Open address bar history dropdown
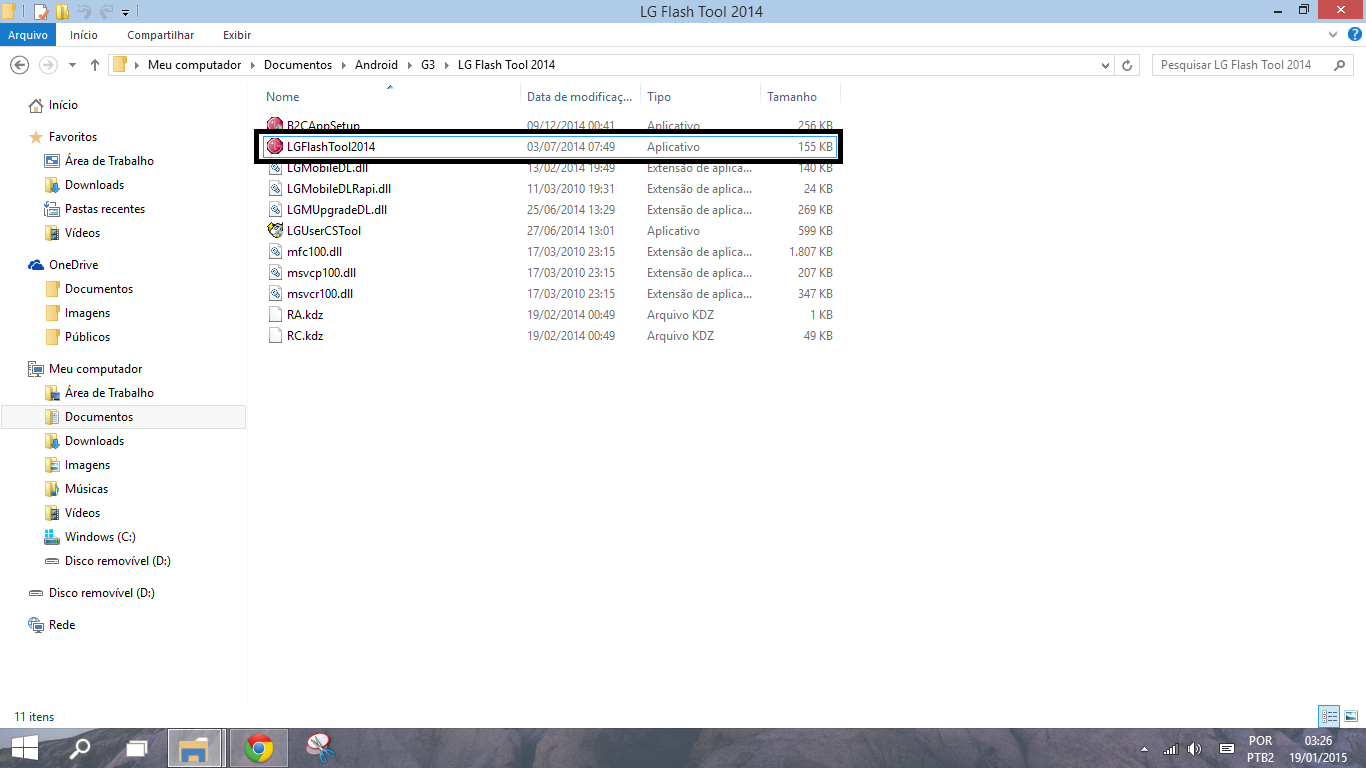Viewport: 1366px width, 768px height. [1105, 65]
